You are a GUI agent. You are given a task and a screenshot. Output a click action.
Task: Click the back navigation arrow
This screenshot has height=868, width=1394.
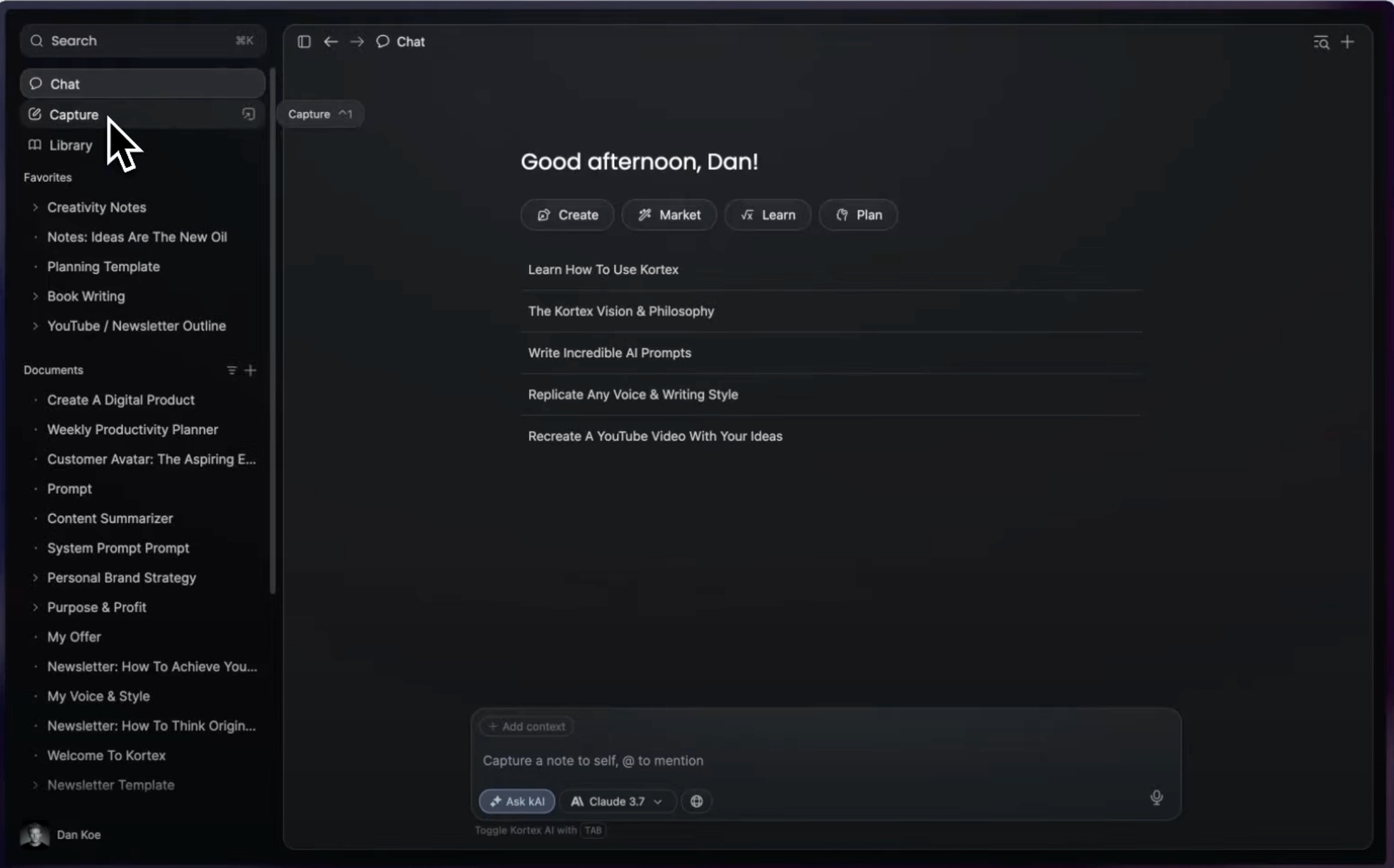[331, 42]
